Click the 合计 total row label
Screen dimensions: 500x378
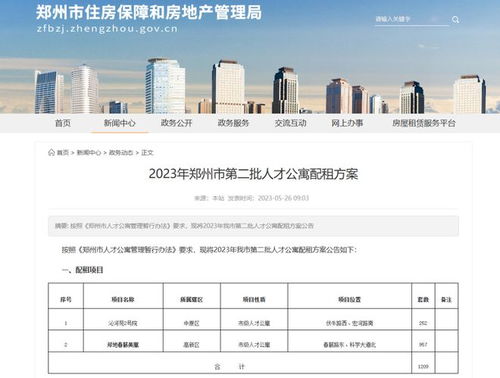click(230, 367)
